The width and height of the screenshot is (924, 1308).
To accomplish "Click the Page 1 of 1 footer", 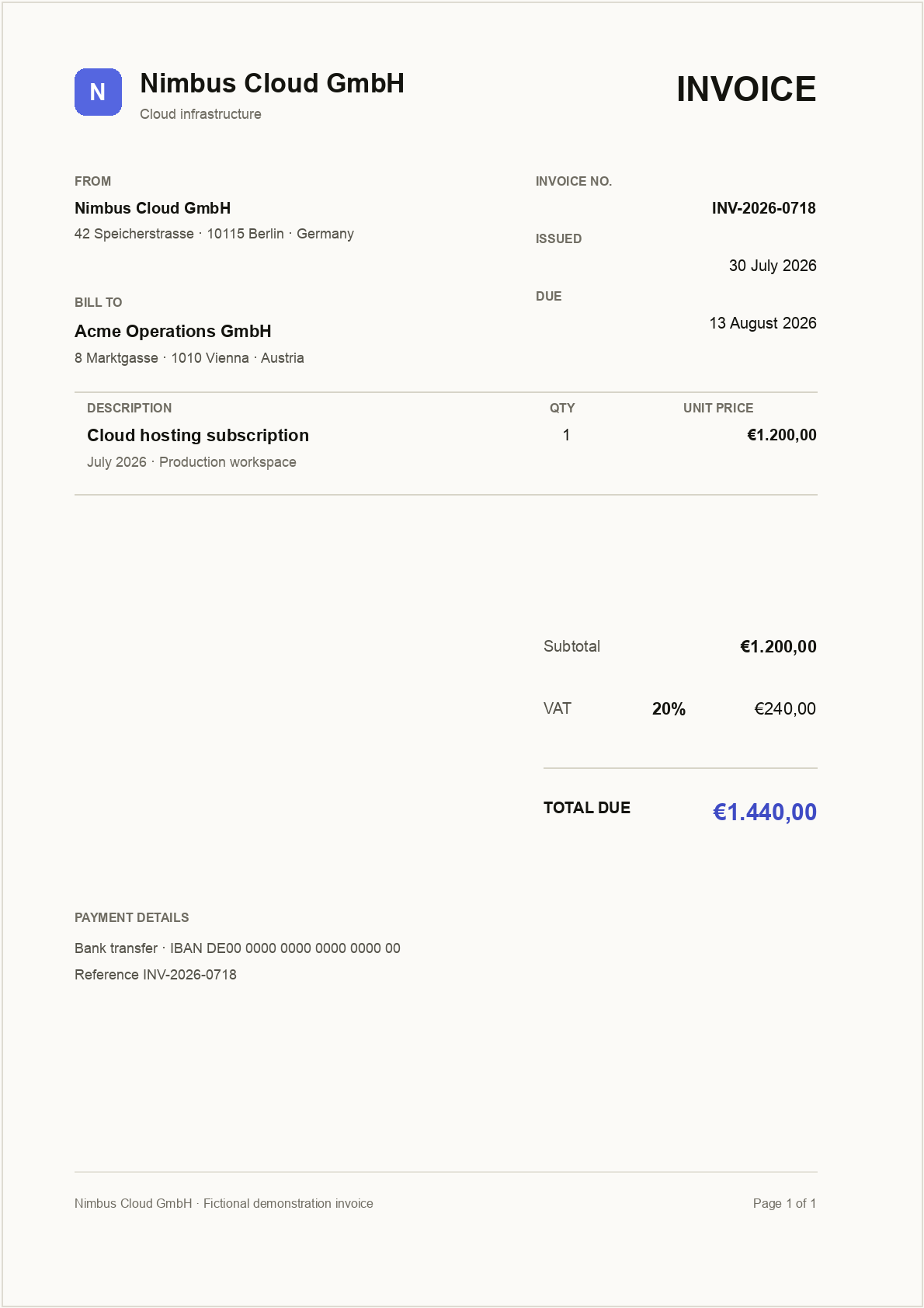I will [784, 1203].
